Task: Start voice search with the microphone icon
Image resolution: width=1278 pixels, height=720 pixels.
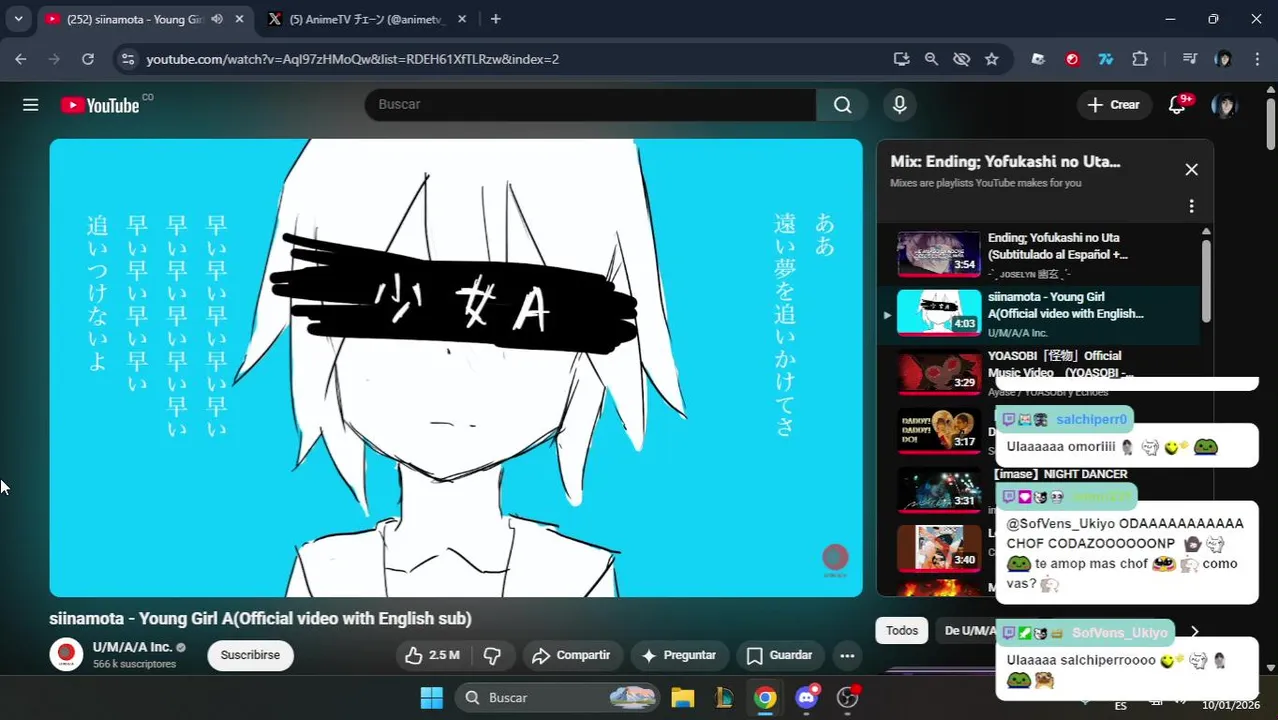Action: point(900,105)
